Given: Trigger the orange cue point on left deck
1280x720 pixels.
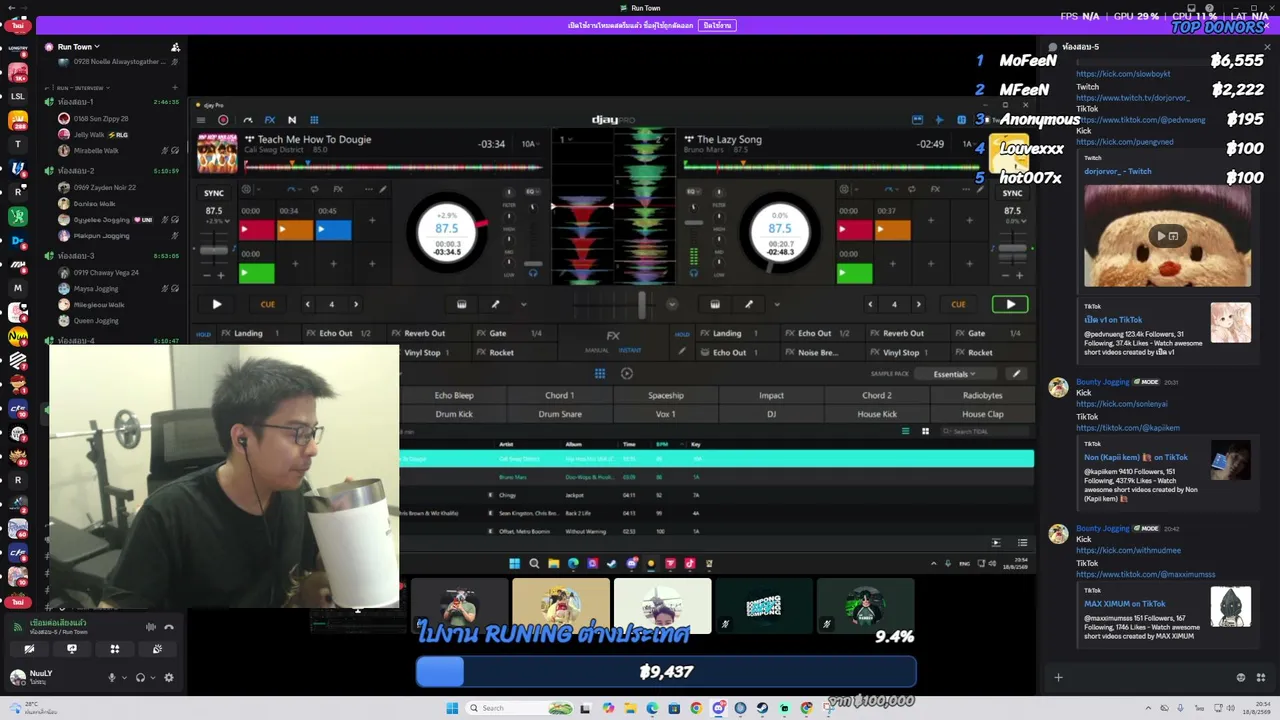Looking at the screenshot, I should [x=295, y=230].
